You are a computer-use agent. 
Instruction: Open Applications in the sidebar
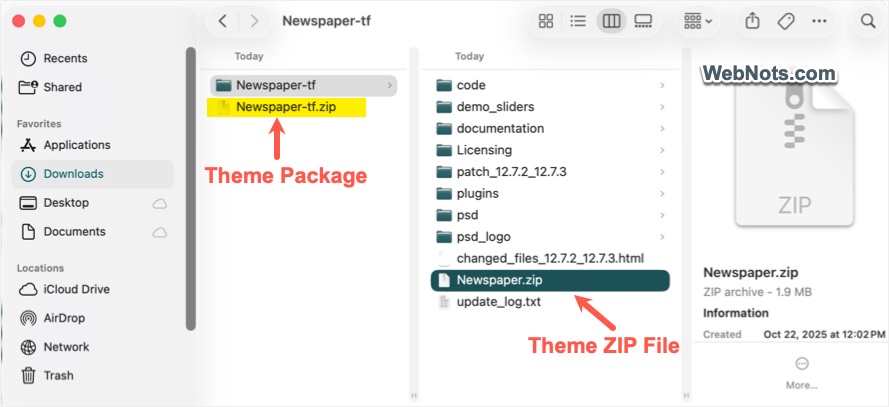[93, 145]
